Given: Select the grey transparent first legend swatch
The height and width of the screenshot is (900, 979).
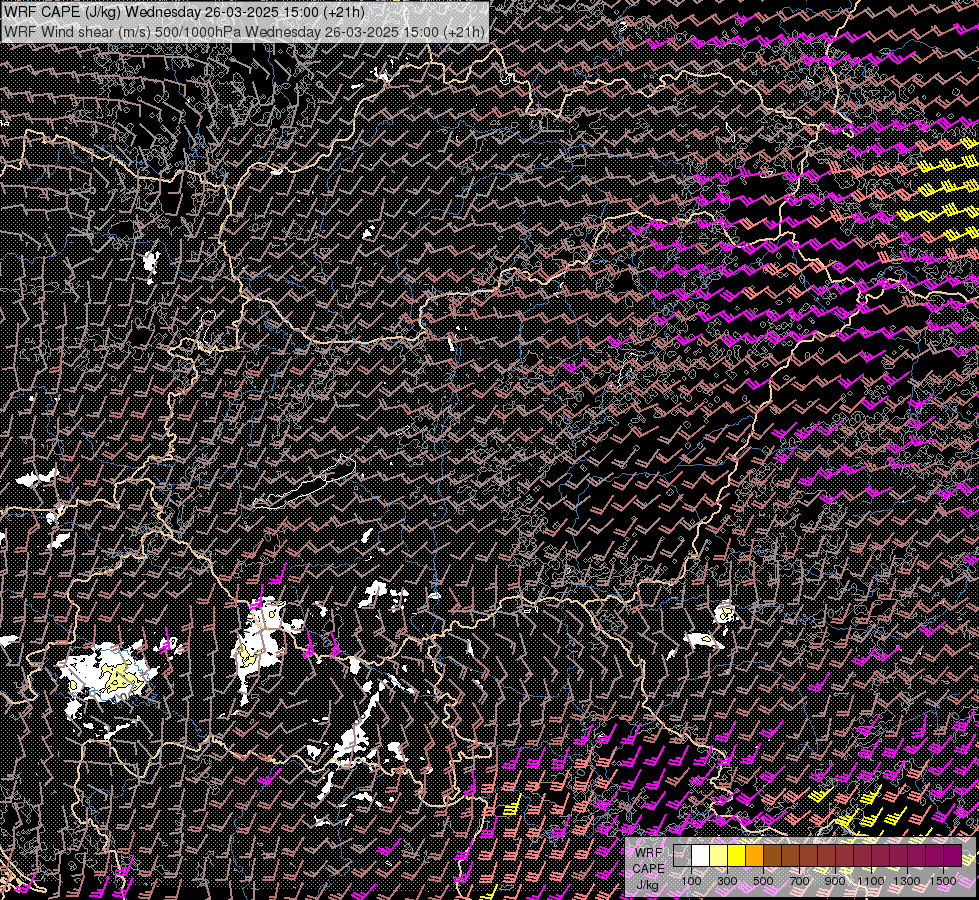Looking at the screenshot, I should pos(682,856).
